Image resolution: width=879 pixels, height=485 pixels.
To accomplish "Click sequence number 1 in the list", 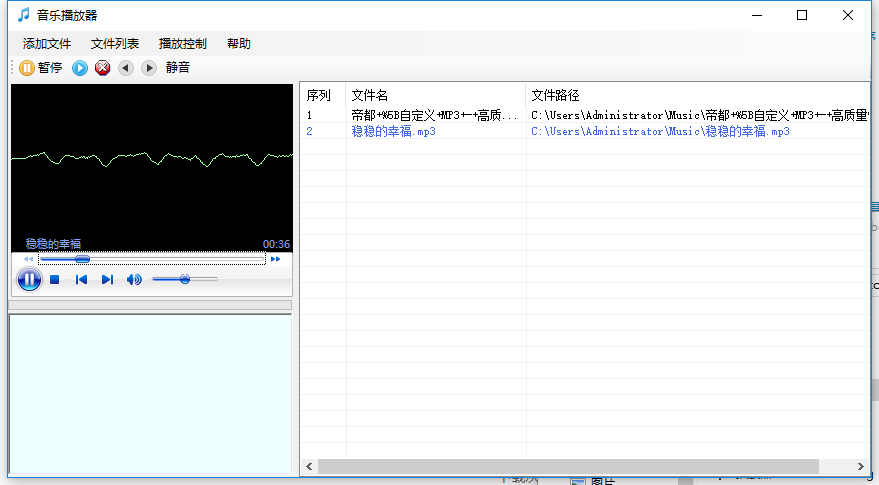I will (x=309, y=116).
